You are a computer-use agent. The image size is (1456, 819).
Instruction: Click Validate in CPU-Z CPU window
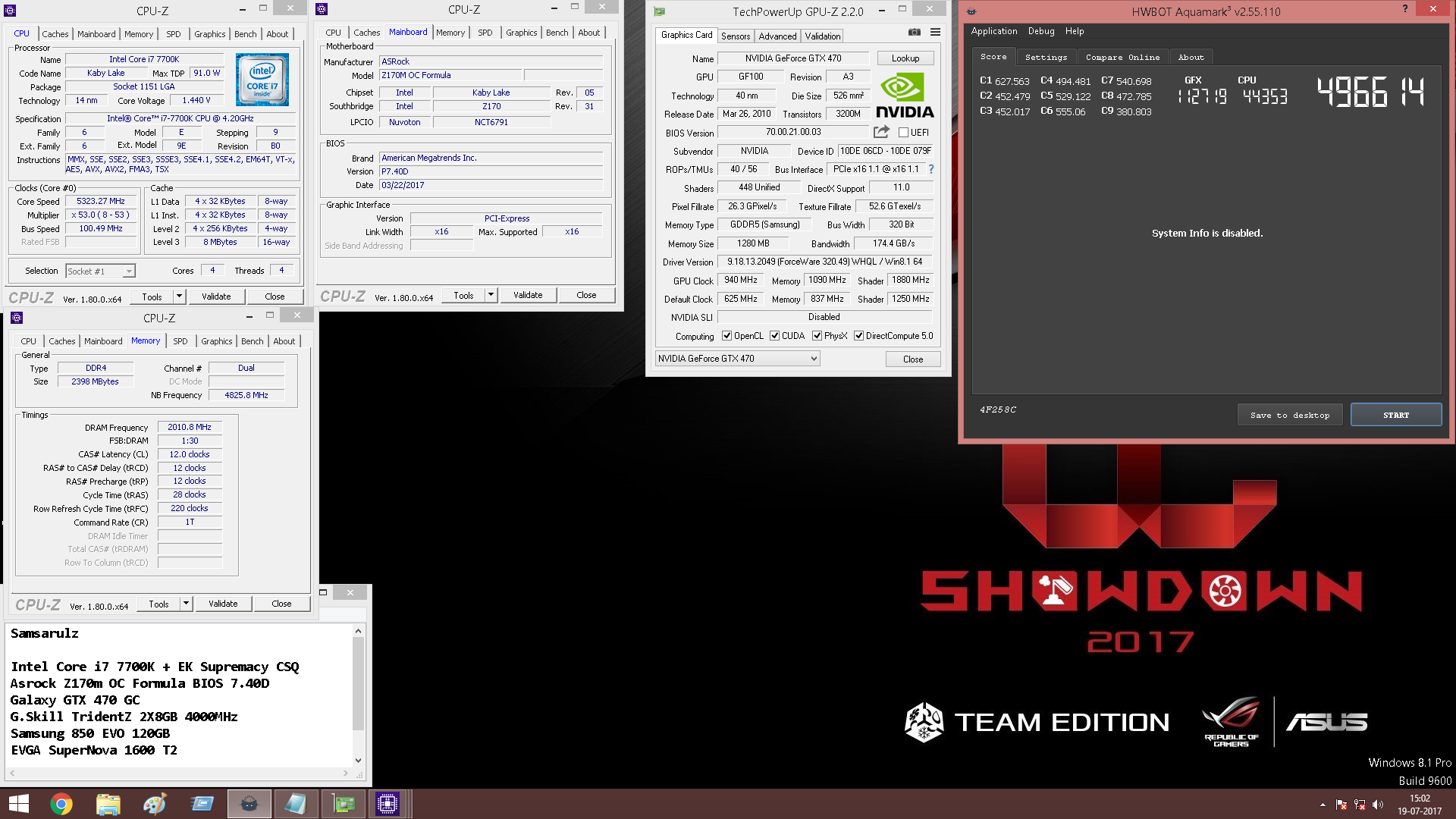point(216,297)
